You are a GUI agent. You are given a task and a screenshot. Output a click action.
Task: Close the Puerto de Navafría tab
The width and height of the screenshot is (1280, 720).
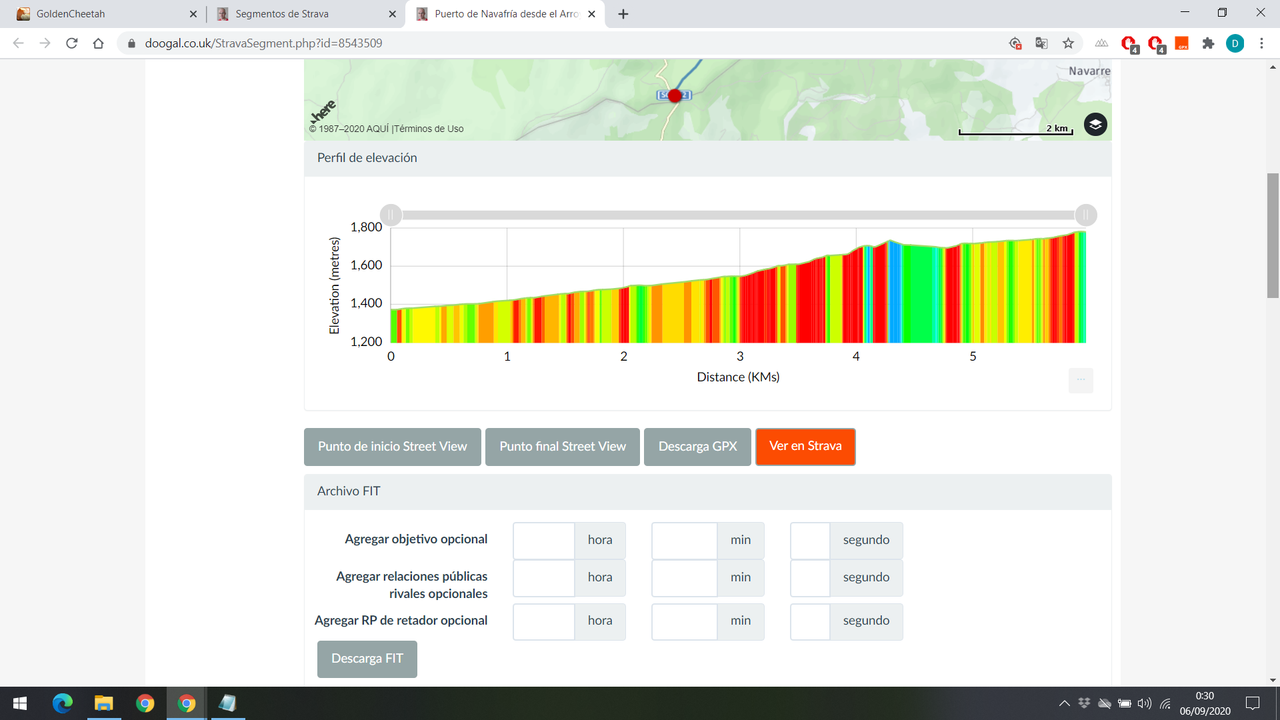591,14
